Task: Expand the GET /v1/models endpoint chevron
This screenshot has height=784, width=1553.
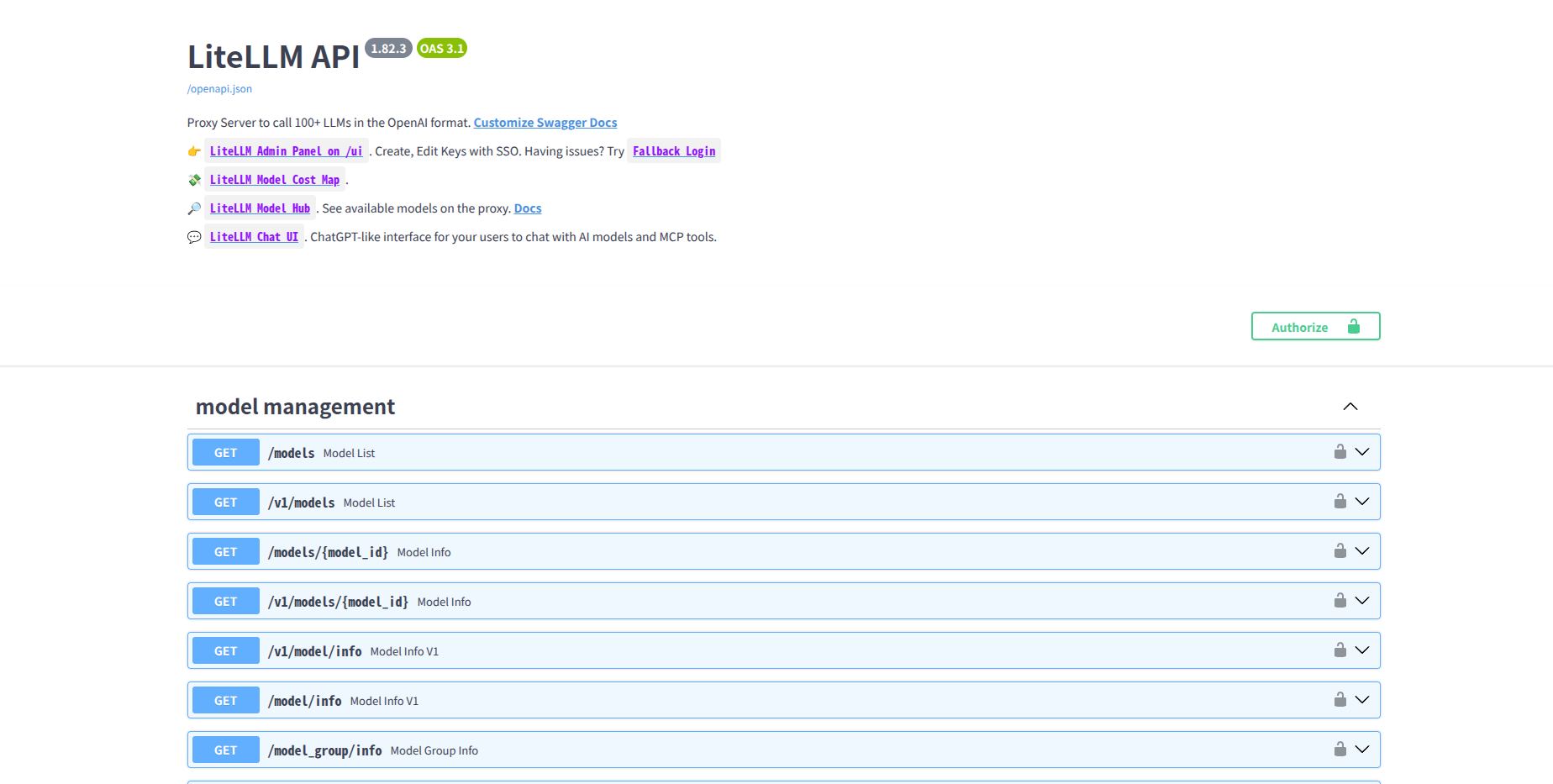Action: tap(1362, 502)
